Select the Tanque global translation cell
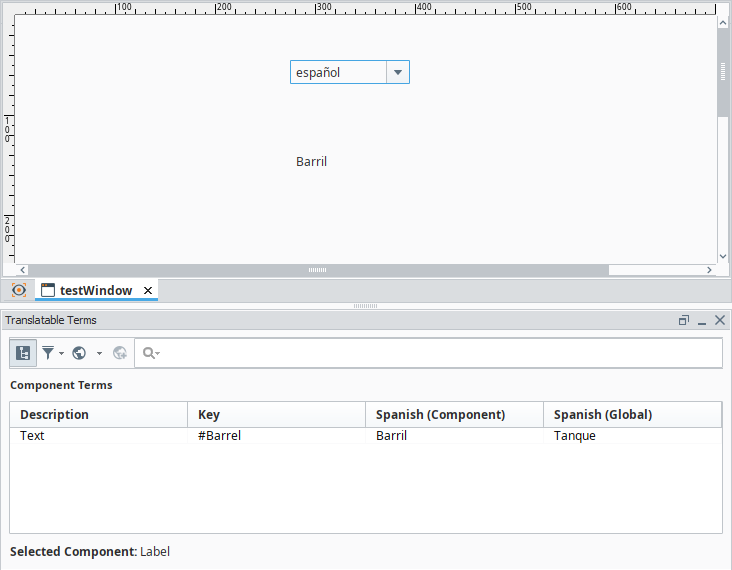The image size is (732, 570). point(575,436)
